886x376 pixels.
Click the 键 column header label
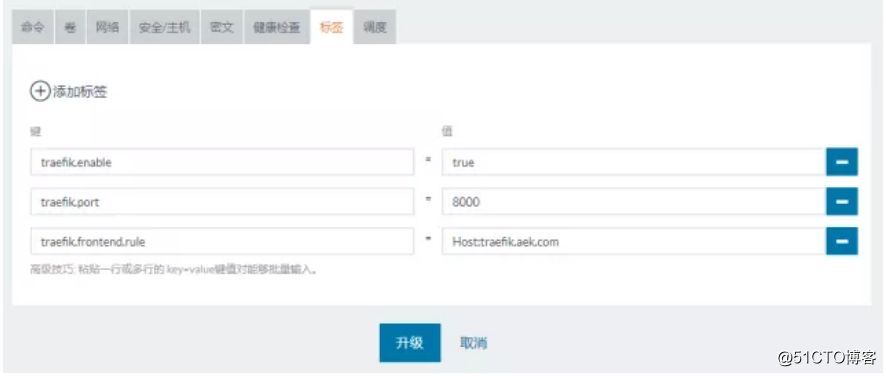(x=35, y=132)
